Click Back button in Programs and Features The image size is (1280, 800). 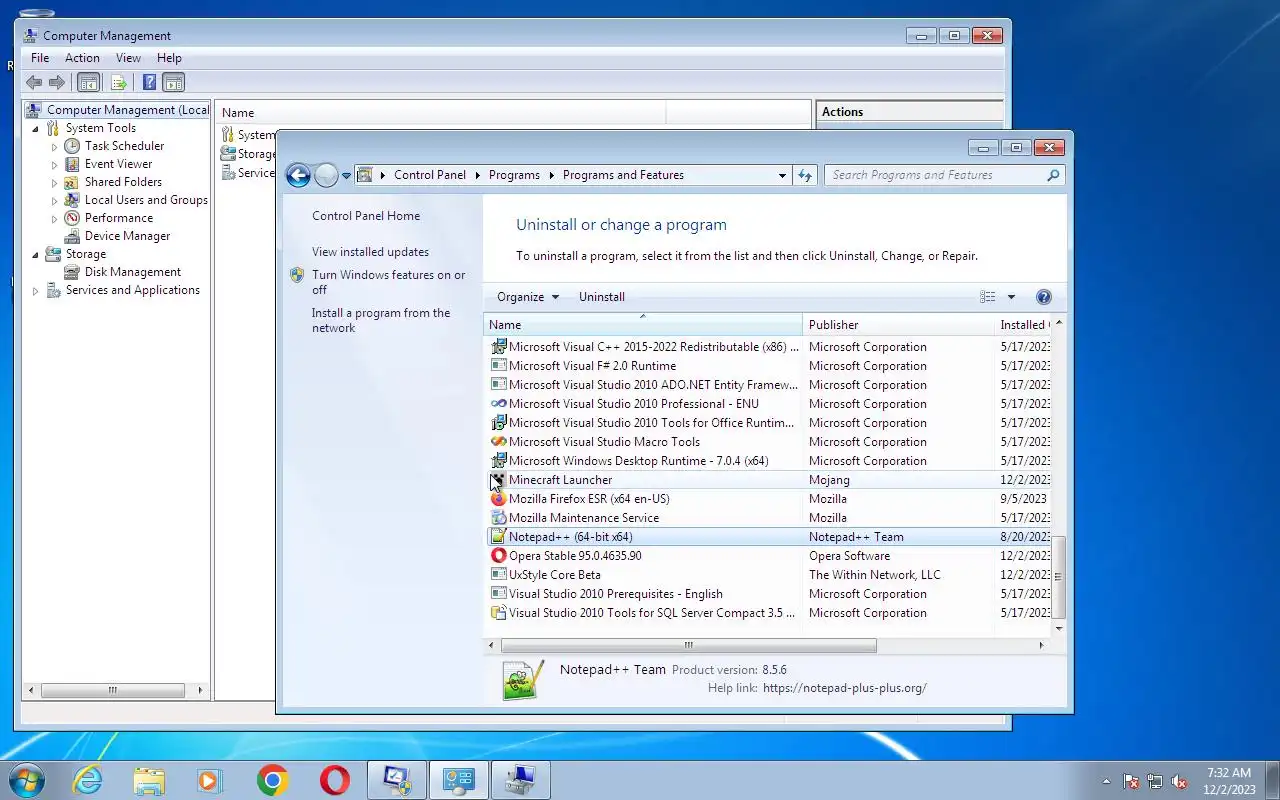coord(298,176)
